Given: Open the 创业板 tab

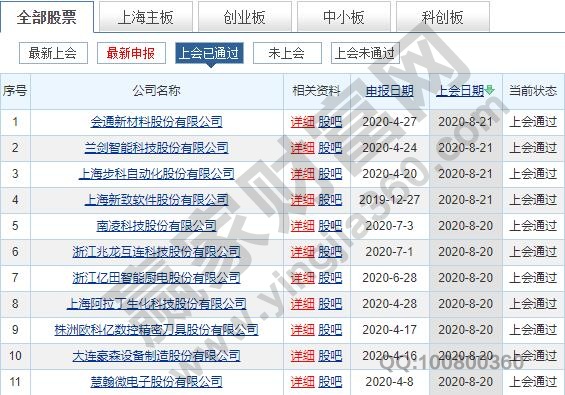Looking at the screenshot, I should point(245,17).
